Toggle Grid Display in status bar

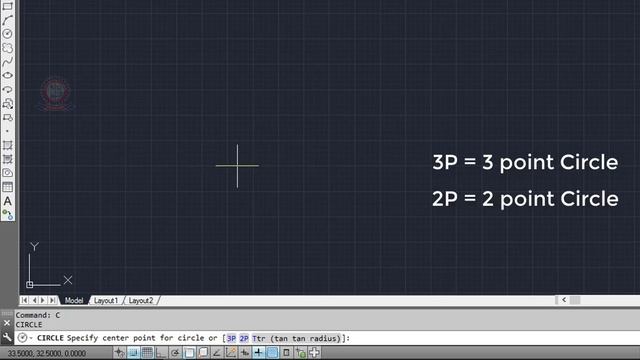click(x=147, y=352)
